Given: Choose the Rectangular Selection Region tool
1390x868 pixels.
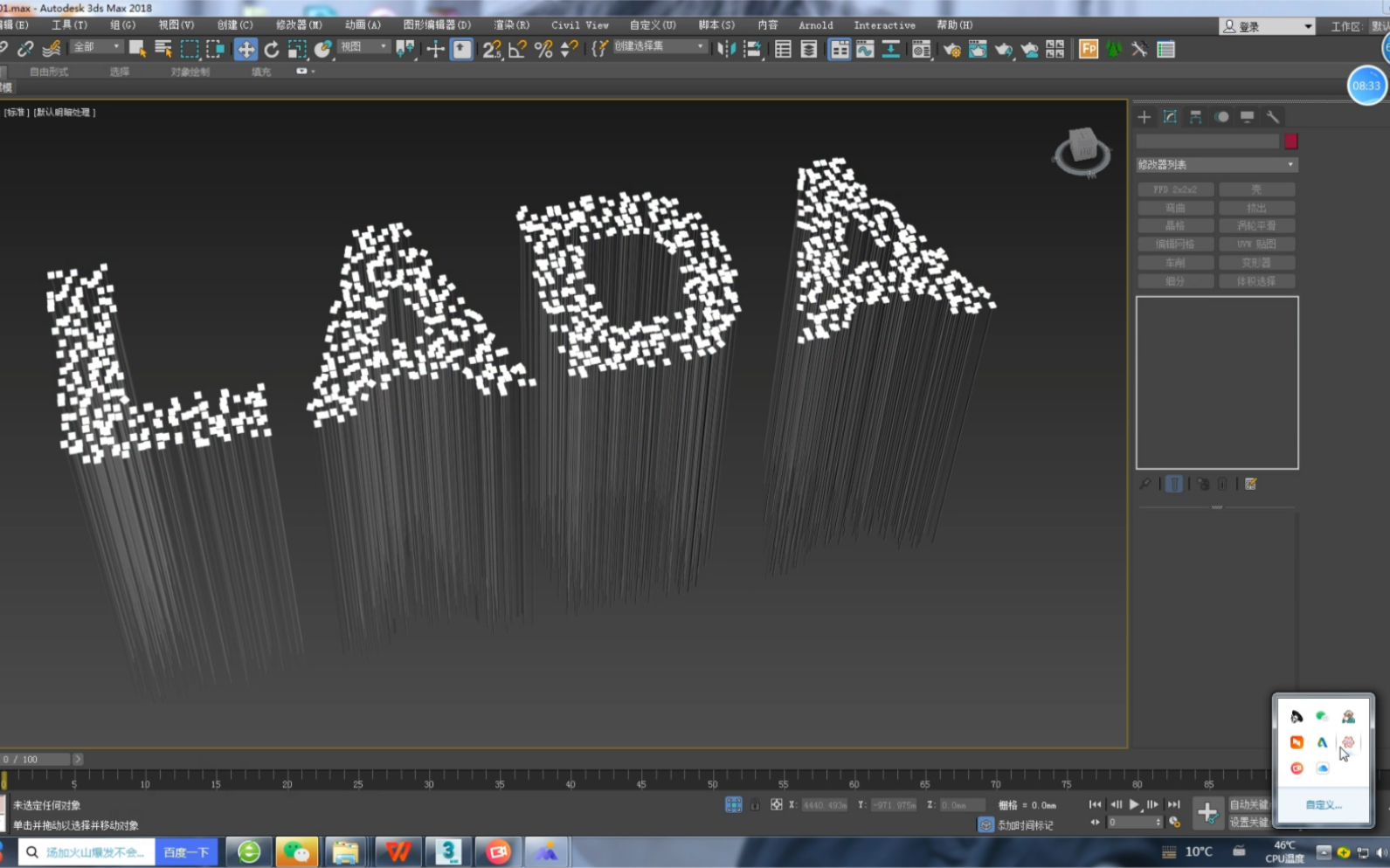Looking at the screenshot, I should (189, 49).
